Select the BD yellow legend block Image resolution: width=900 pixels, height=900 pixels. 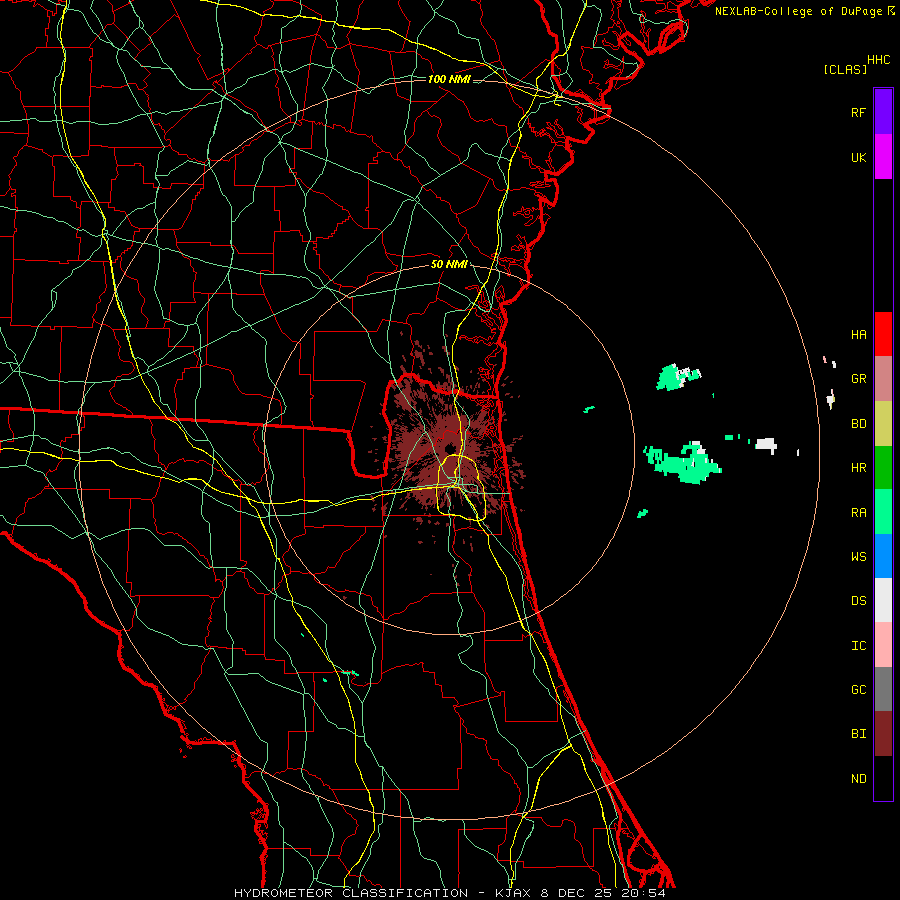(883, 423)
